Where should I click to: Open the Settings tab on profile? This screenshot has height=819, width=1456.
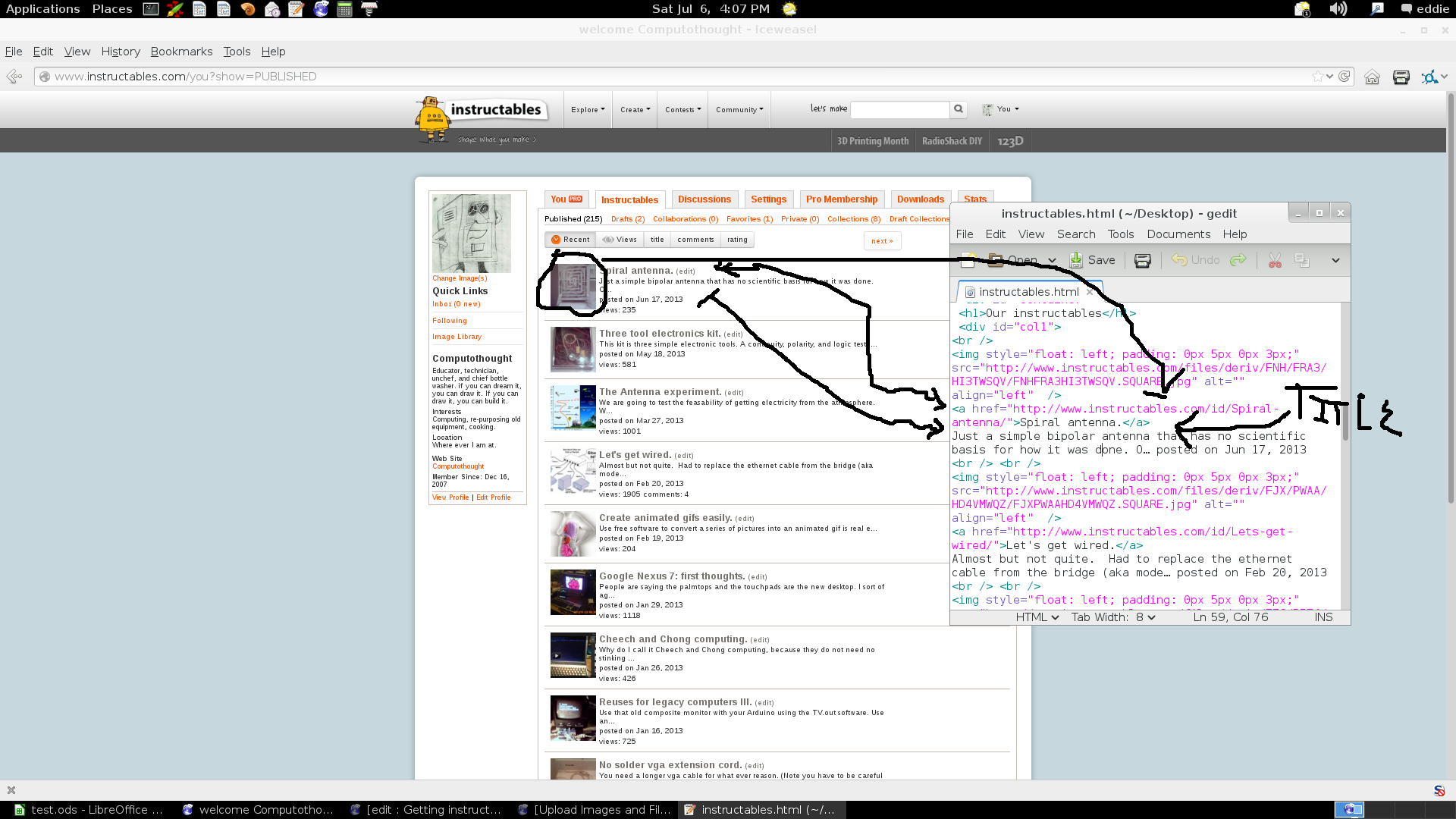(x=768, y=199)
